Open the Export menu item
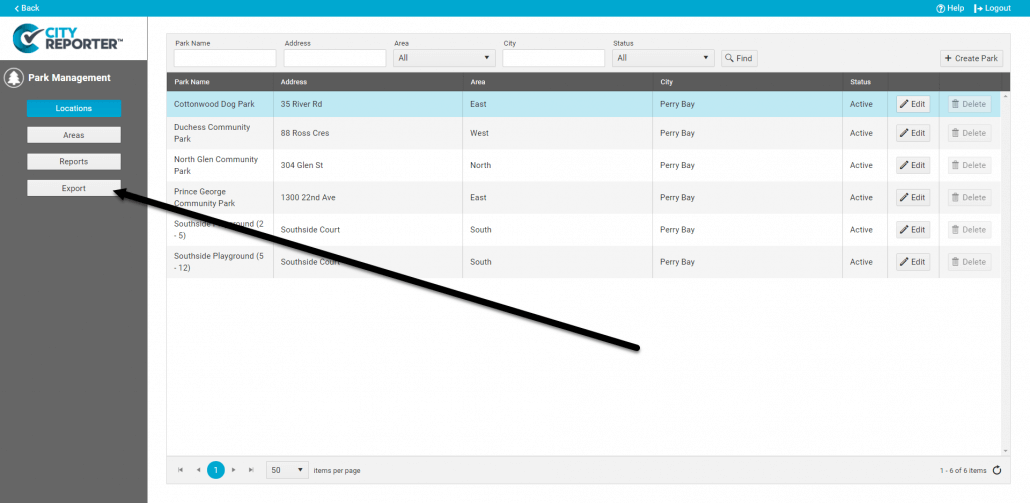Viewport: 1030px width, 503px height. click(74, 188)
